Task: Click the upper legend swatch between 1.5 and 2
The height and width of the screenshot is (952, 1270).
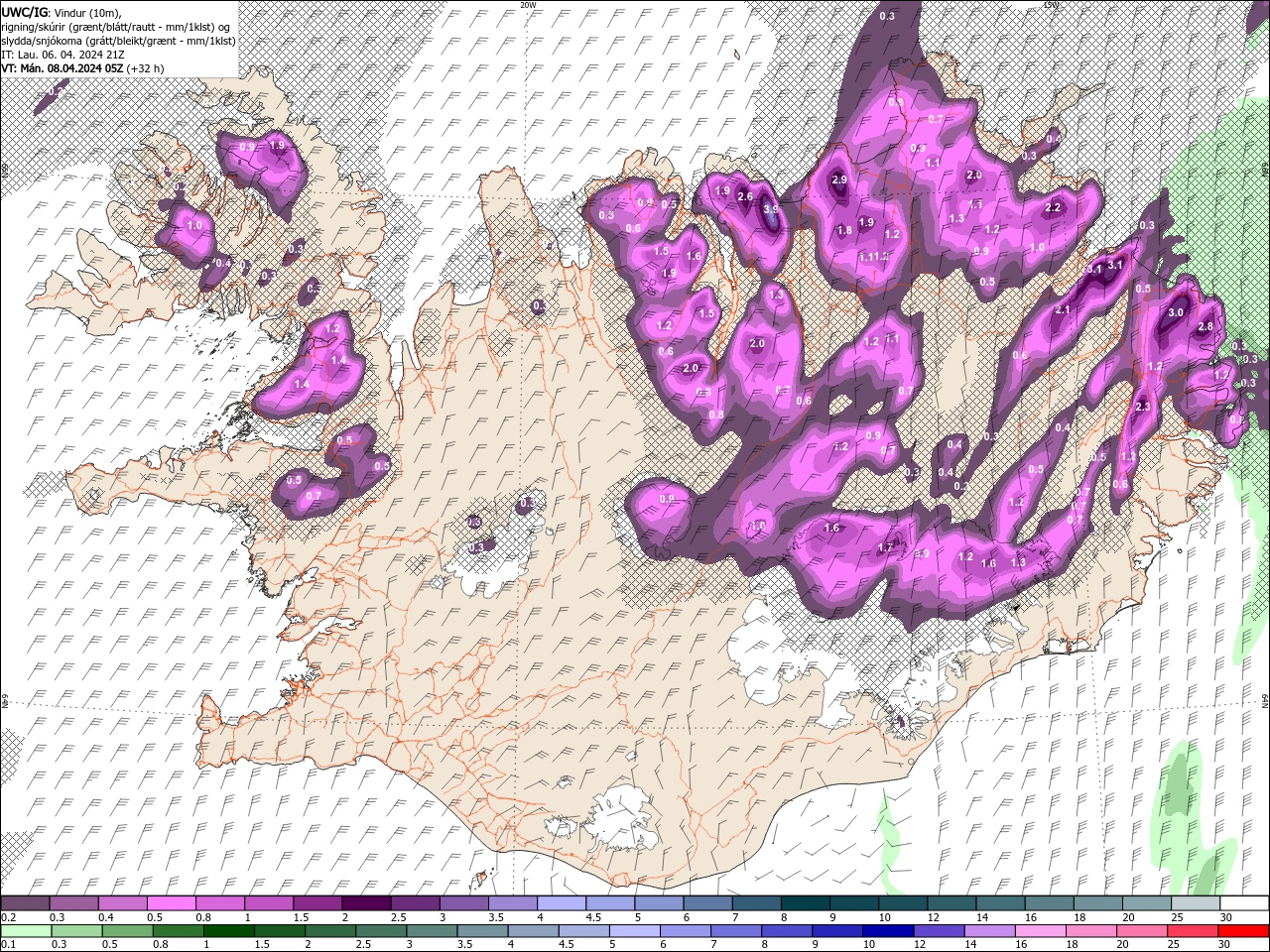Action: (x=317, y=903)
